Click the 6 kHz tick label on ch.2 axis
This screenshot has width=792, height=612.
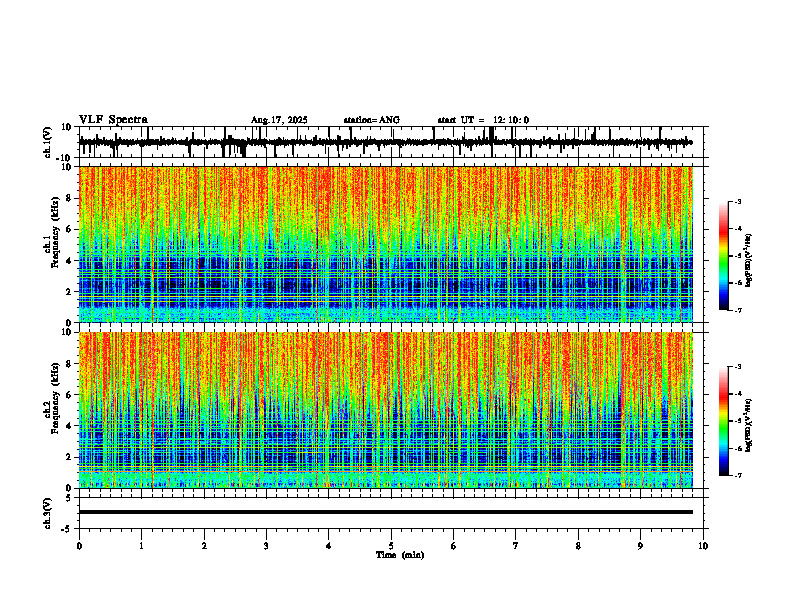tap(69, 395)
